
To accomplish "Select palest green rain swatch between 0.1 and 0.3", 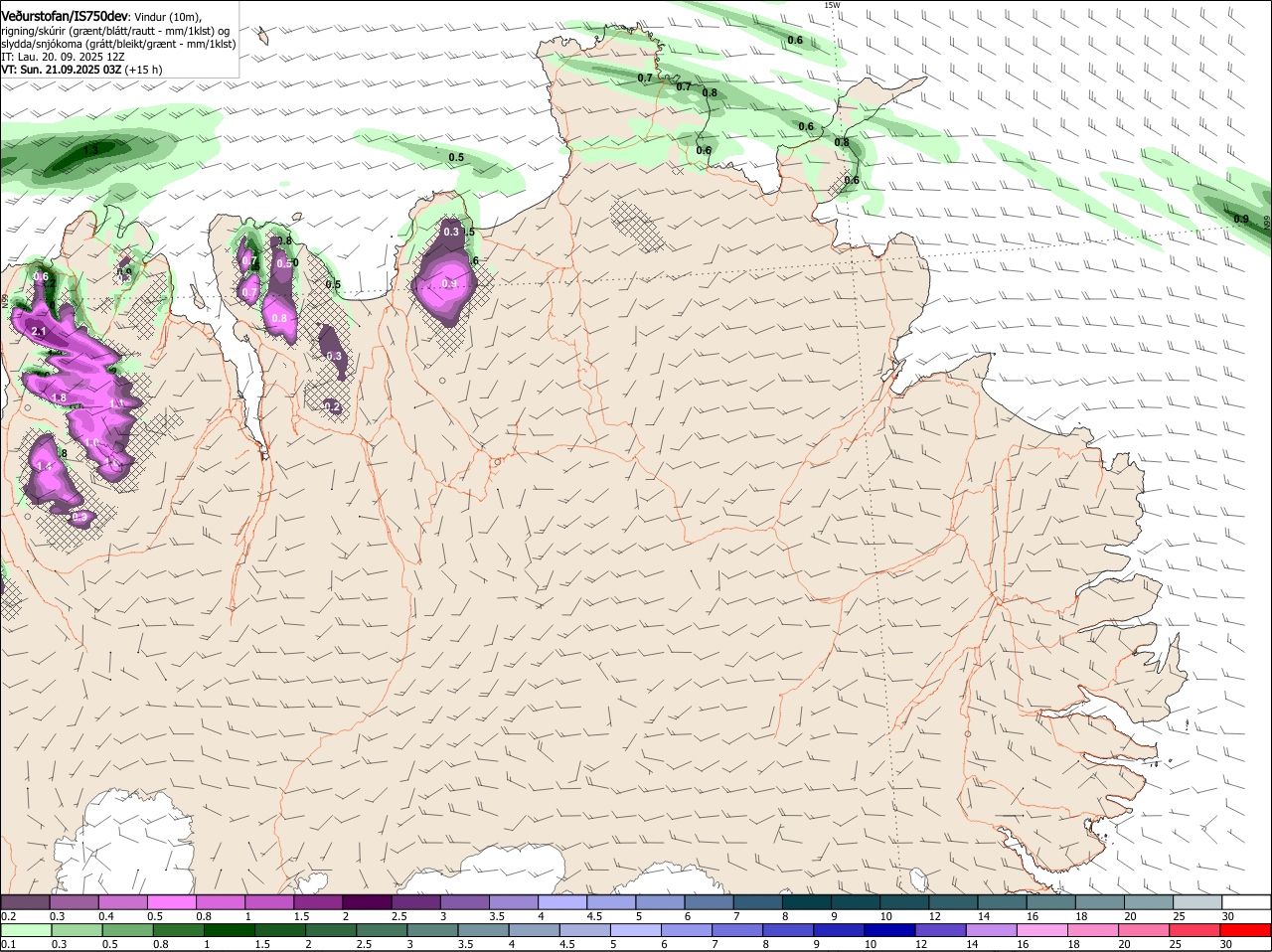I will tap(25, 930).
